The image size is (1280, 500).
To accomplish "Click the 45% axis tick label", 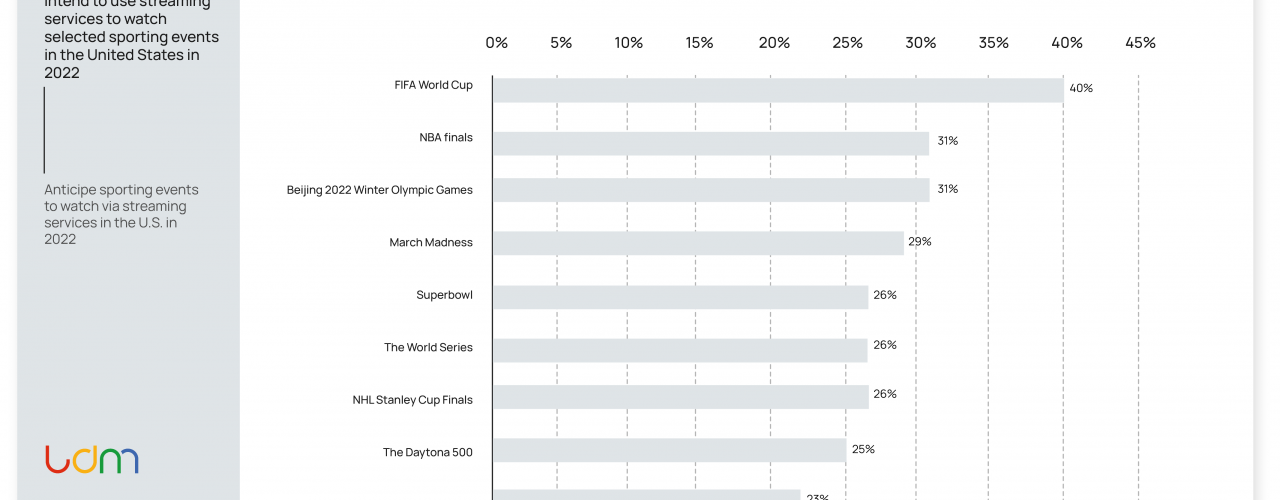I will tap(1140, 43).
